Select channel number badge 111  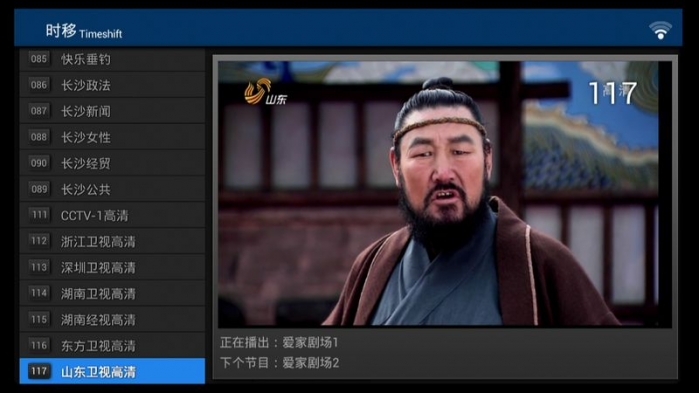(x=39, y=215)
